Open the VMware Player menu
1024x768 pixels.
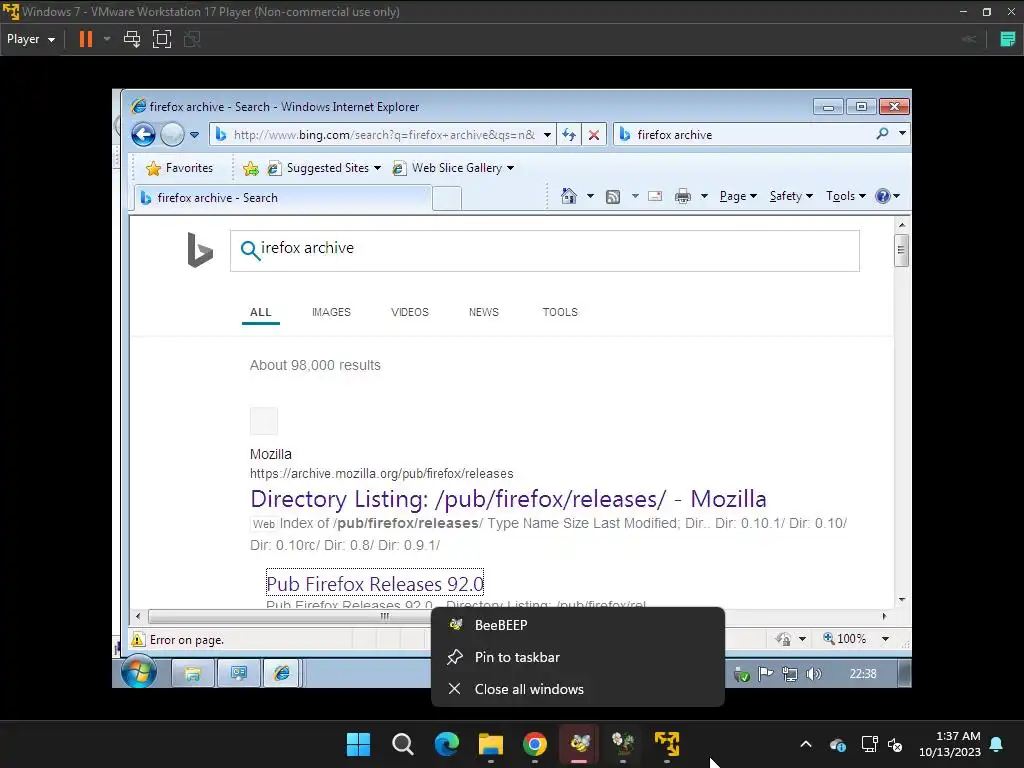[31, 39]
